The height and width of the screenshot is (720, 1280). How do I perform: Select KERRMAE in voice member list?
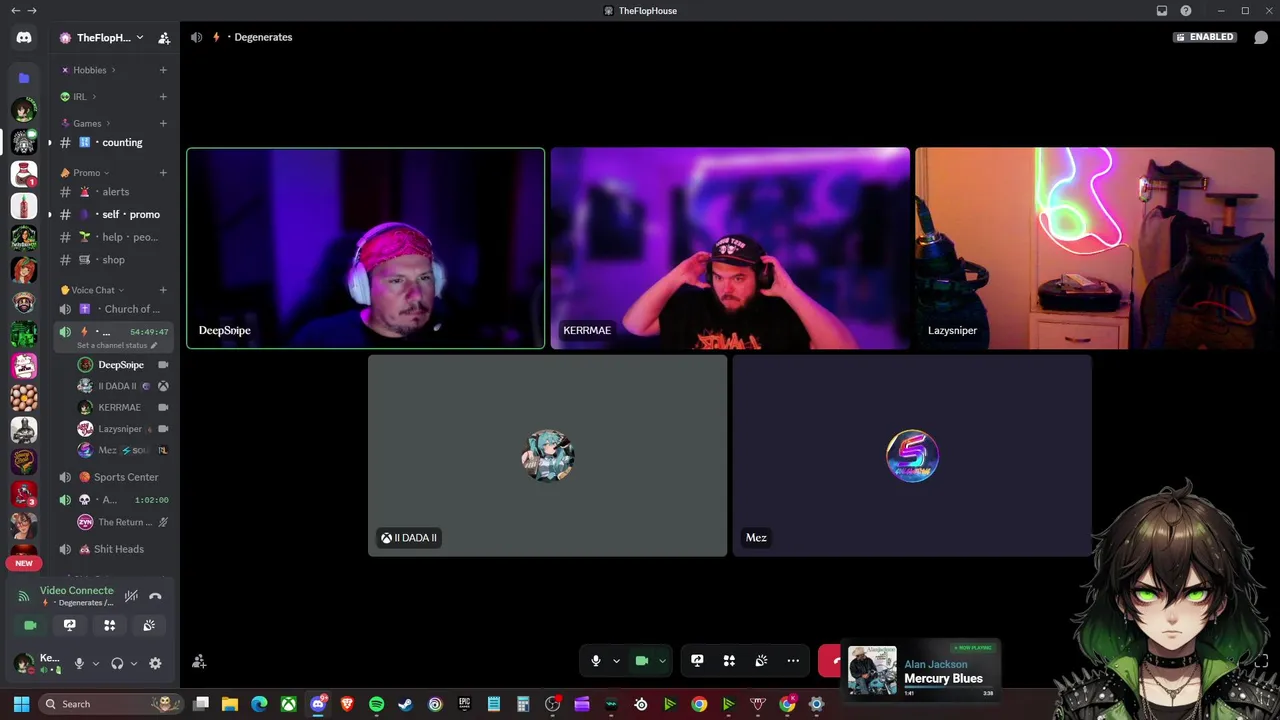click(122, 407)
